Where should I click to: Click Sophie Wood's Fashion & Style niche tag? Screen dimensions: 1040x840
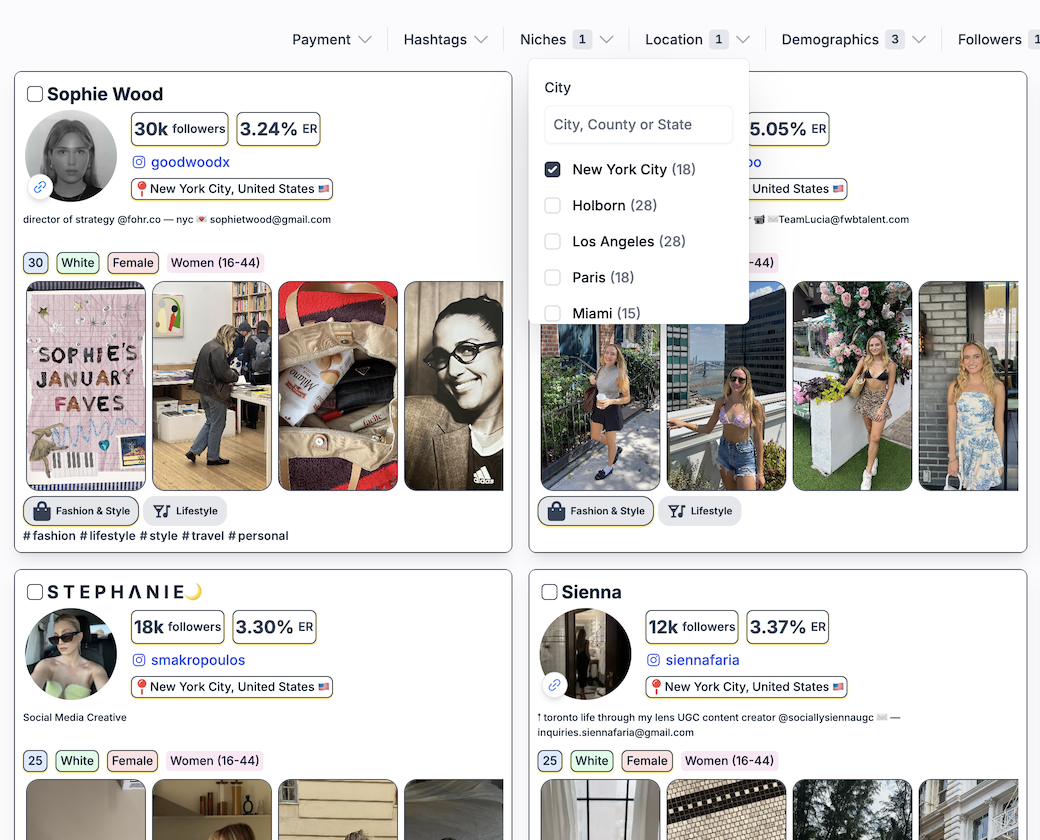pyautogui.click(x=81, y=511)
